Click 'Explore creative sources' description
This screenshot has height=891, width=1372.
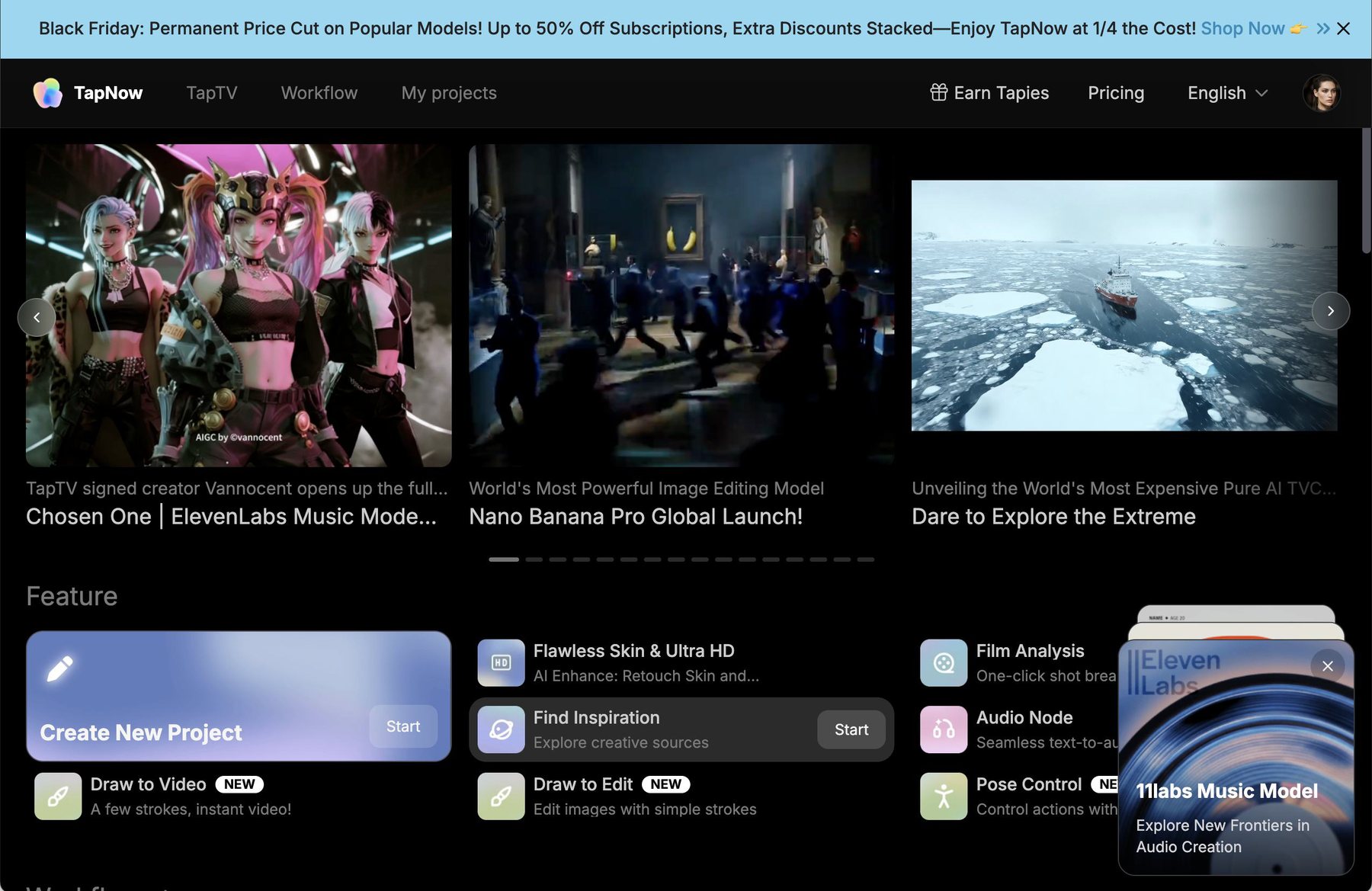(621, 742)
